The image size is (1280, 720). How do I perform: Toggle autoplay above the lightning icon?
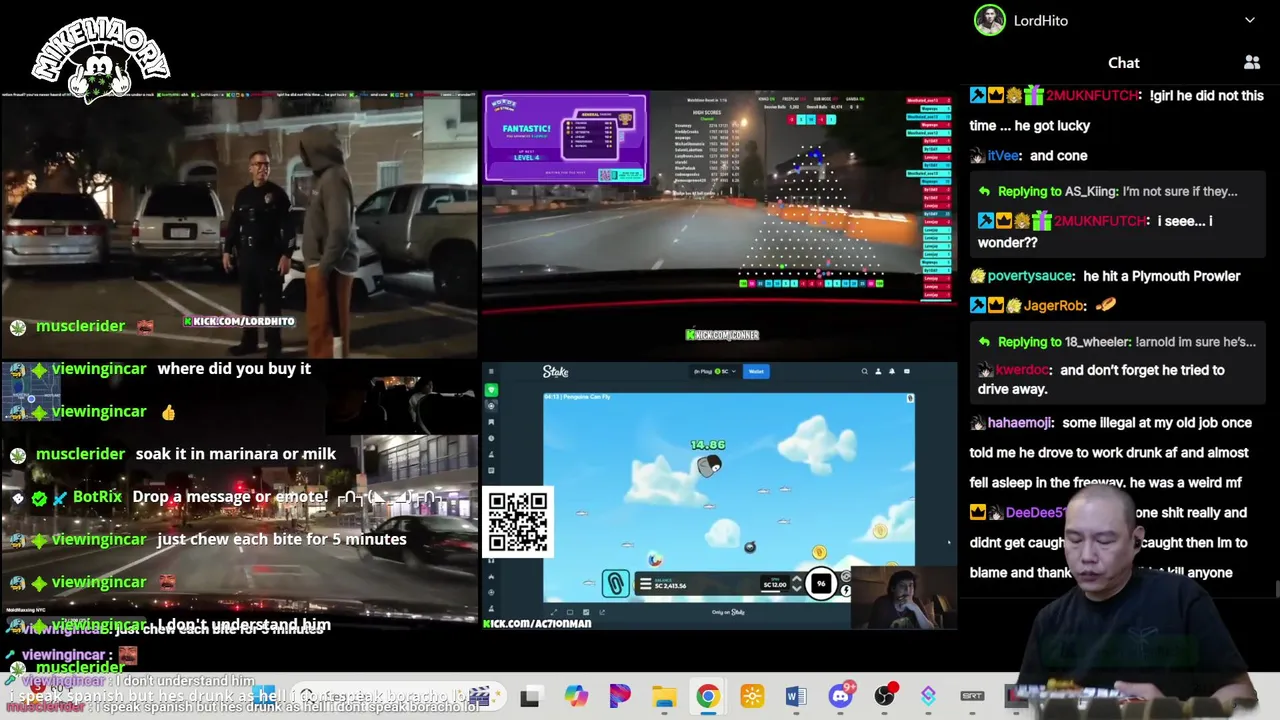point(846,576)
